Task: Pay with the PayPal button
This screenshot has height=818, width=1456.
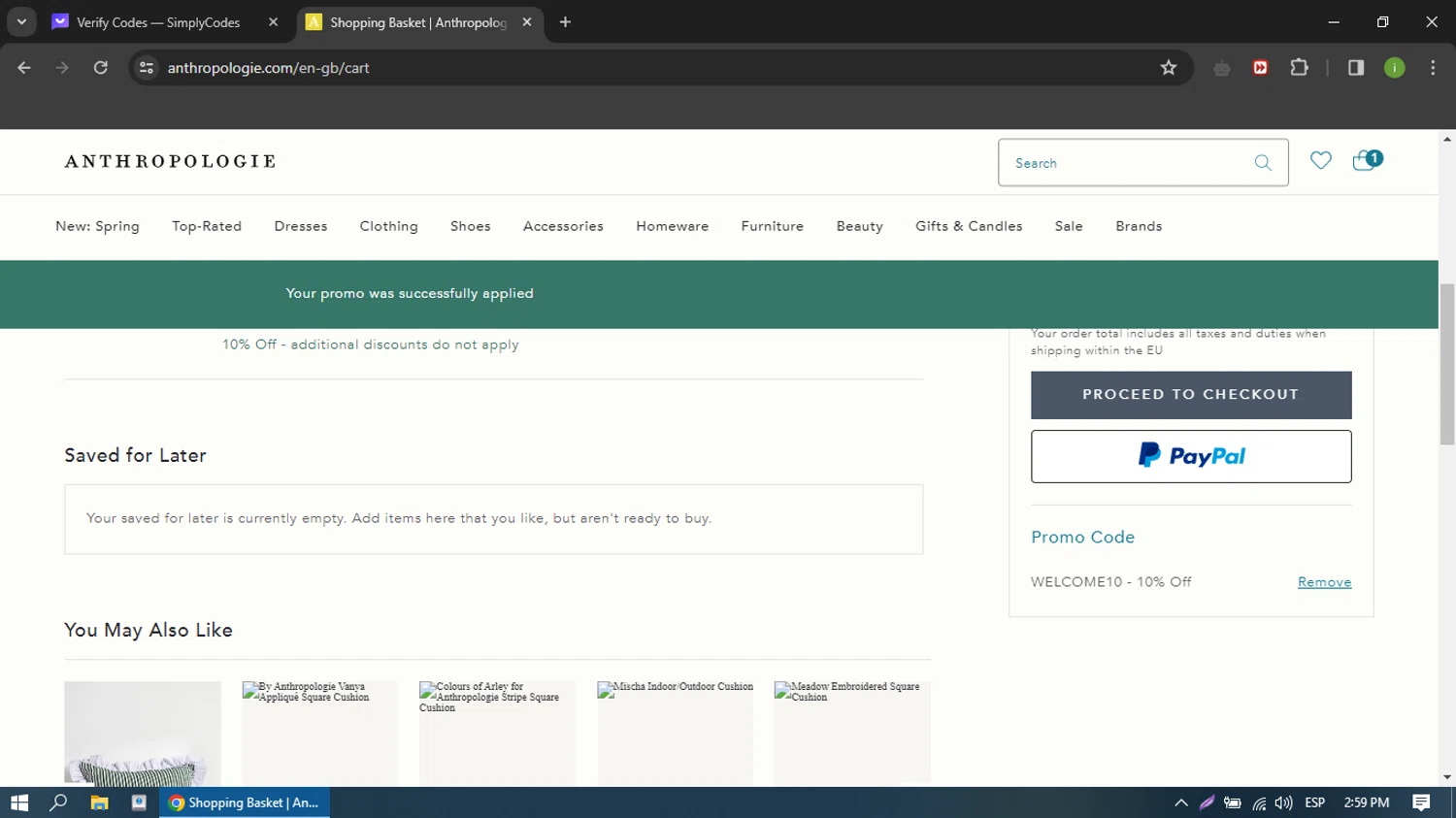Action: click(1191, 456)
